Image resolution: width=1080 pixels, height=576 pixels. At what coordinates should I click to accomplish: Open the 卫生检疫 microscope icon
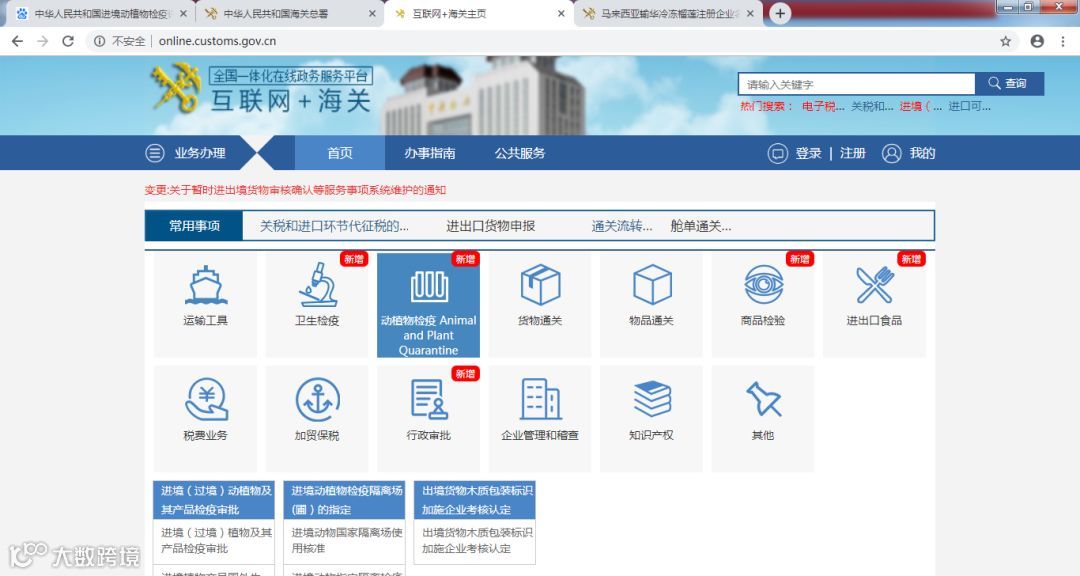pos(318,285)
